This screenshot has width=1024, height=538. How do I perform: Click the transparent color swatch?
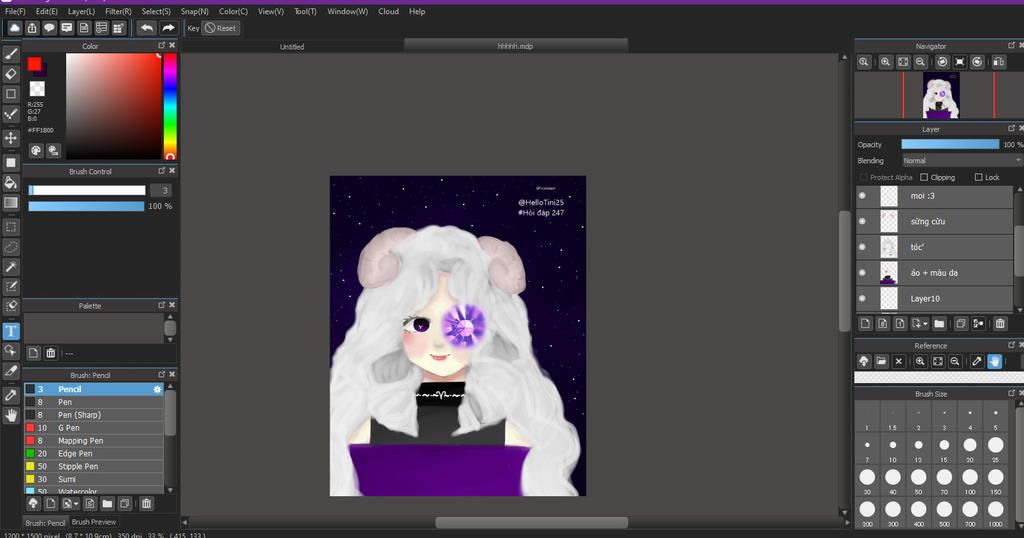37,88
